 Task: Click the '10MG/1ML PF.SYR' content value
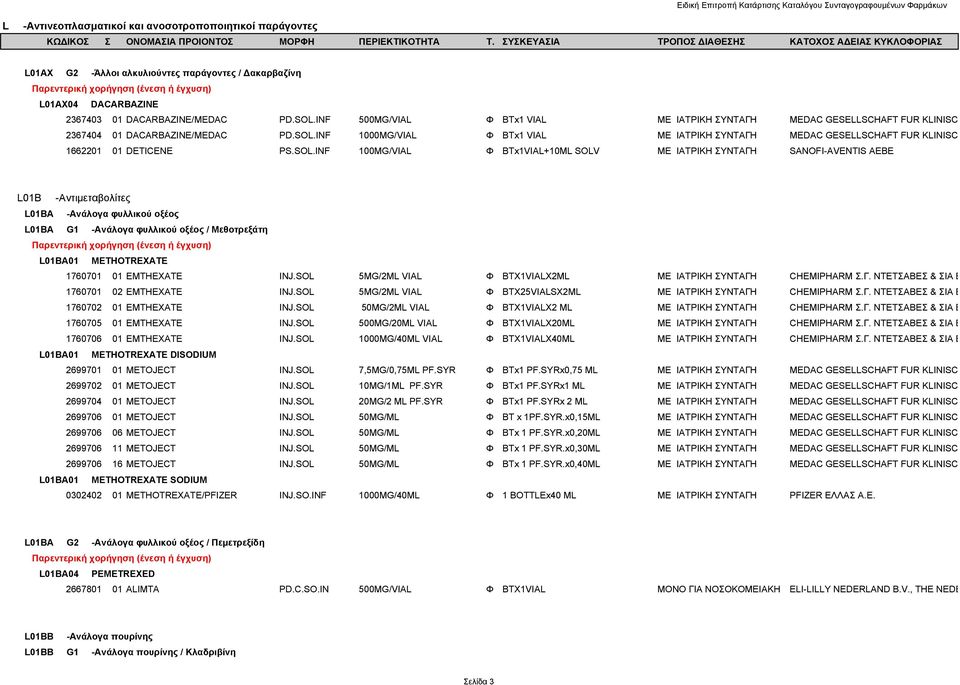click(400, 386)
